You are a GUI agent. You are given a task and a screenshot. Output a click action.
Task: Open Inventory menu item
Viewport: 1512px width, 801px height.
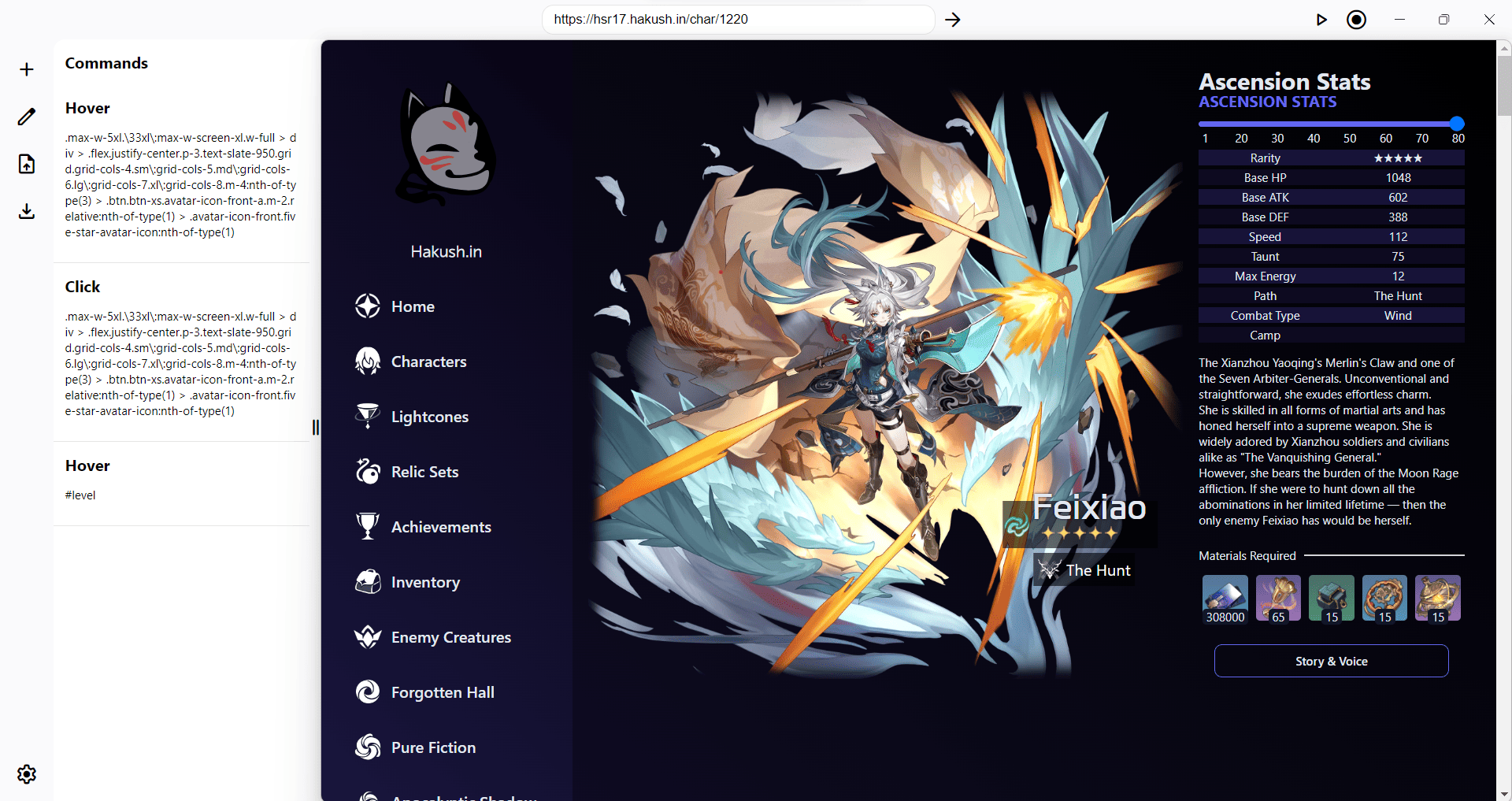click(x=426, y=582)
